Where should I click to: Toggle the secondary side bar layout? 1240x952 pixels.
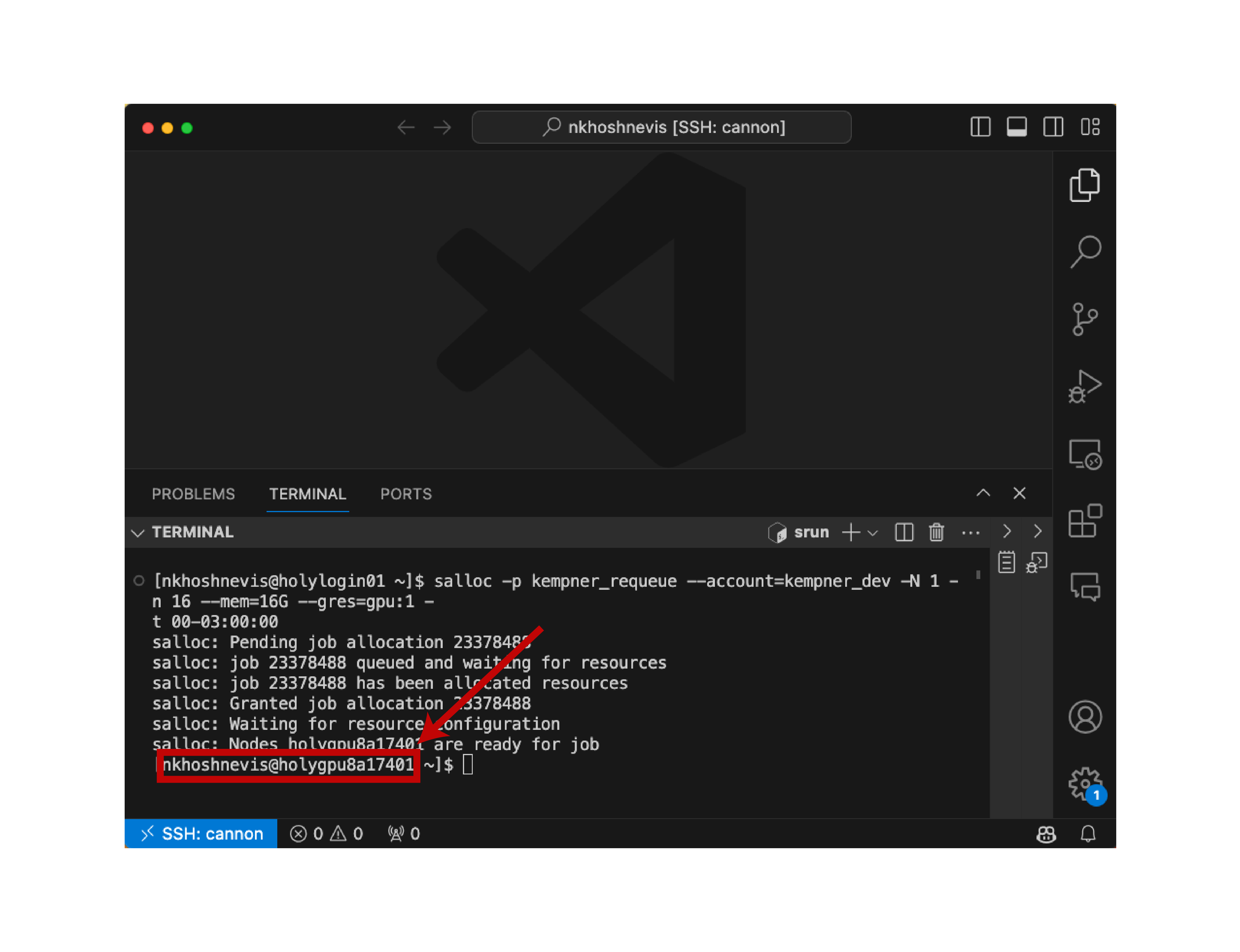tap(1052, 127)
